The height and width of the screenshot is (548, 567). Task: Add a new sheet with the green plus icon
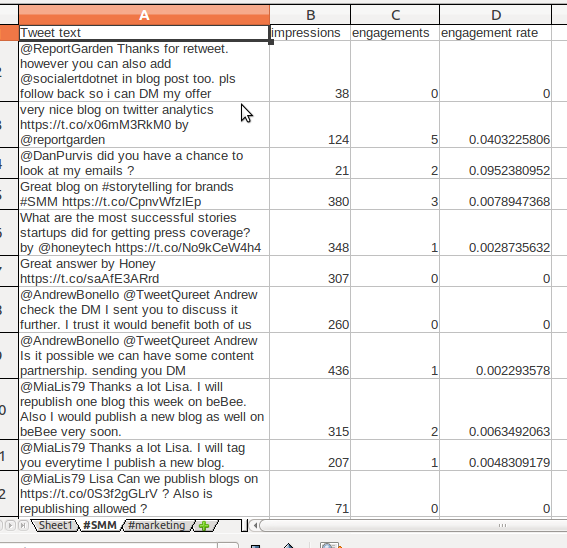[204, 526]
